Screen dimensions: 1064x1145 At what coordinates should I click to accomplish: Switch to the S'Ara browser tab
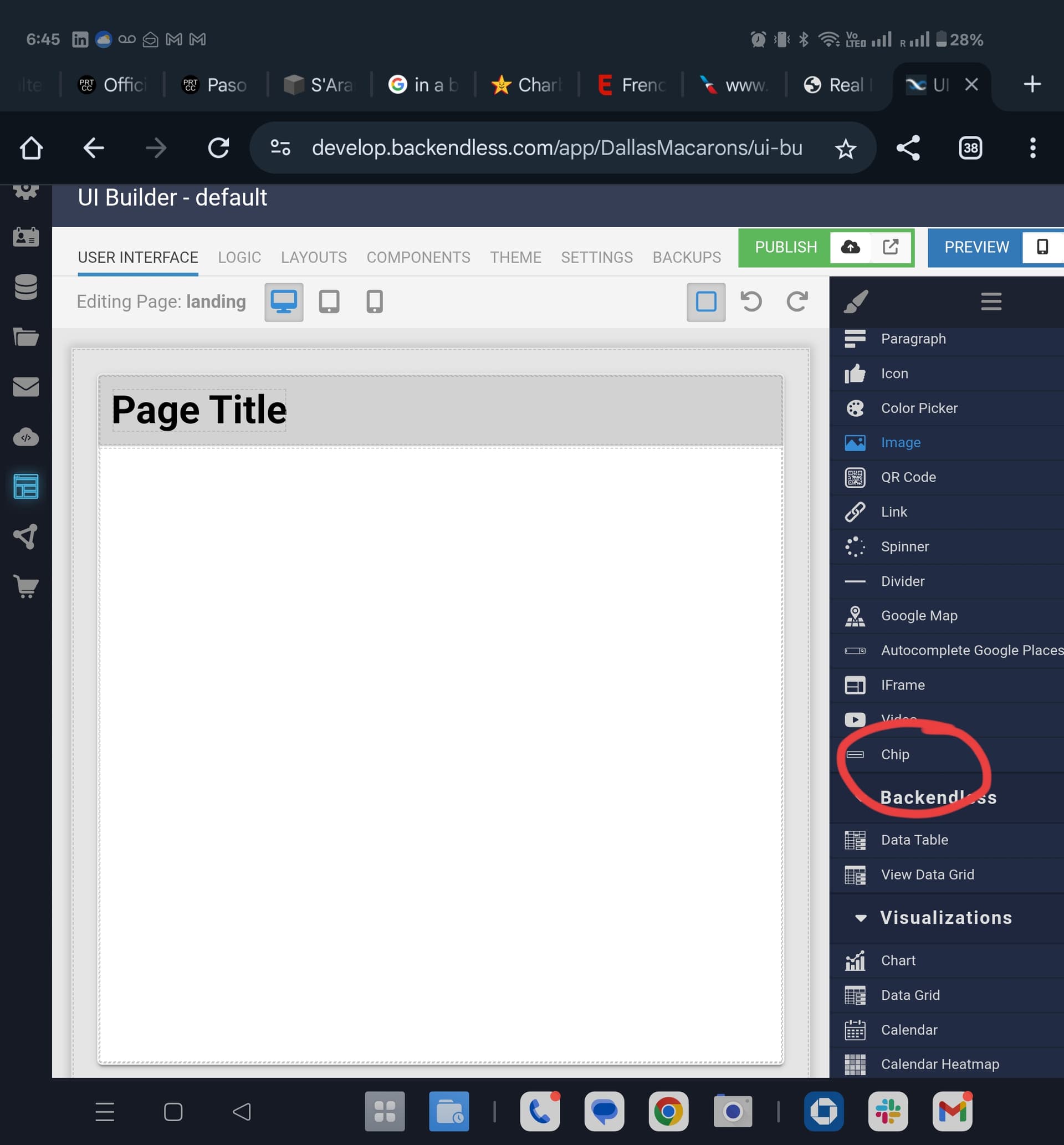tap(321, 85)
